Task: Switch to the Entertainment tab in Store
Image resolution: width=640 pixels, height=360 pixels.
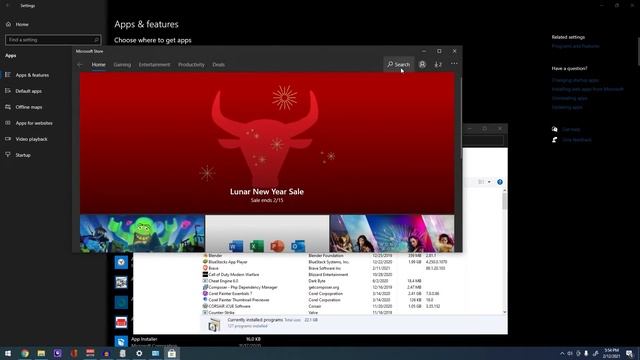Action: point(154,64)
